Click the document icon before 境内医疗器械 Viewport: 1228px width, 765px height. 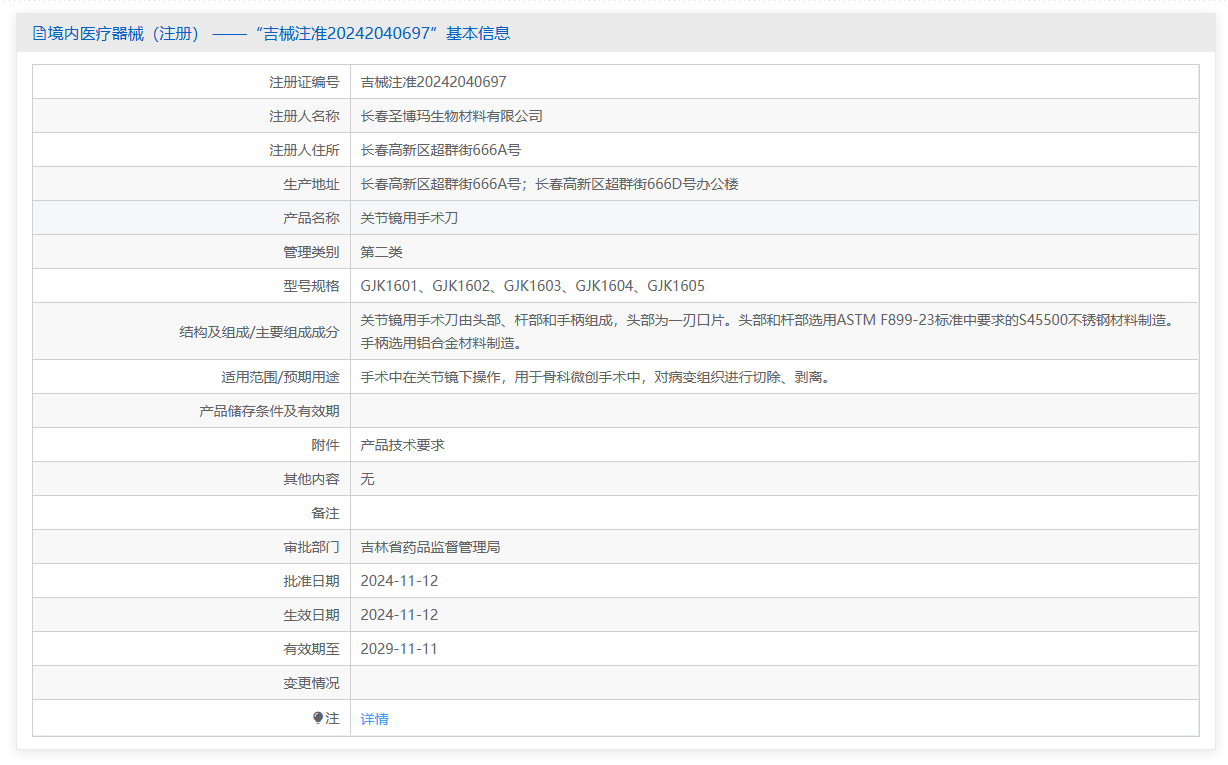(39, 33)
